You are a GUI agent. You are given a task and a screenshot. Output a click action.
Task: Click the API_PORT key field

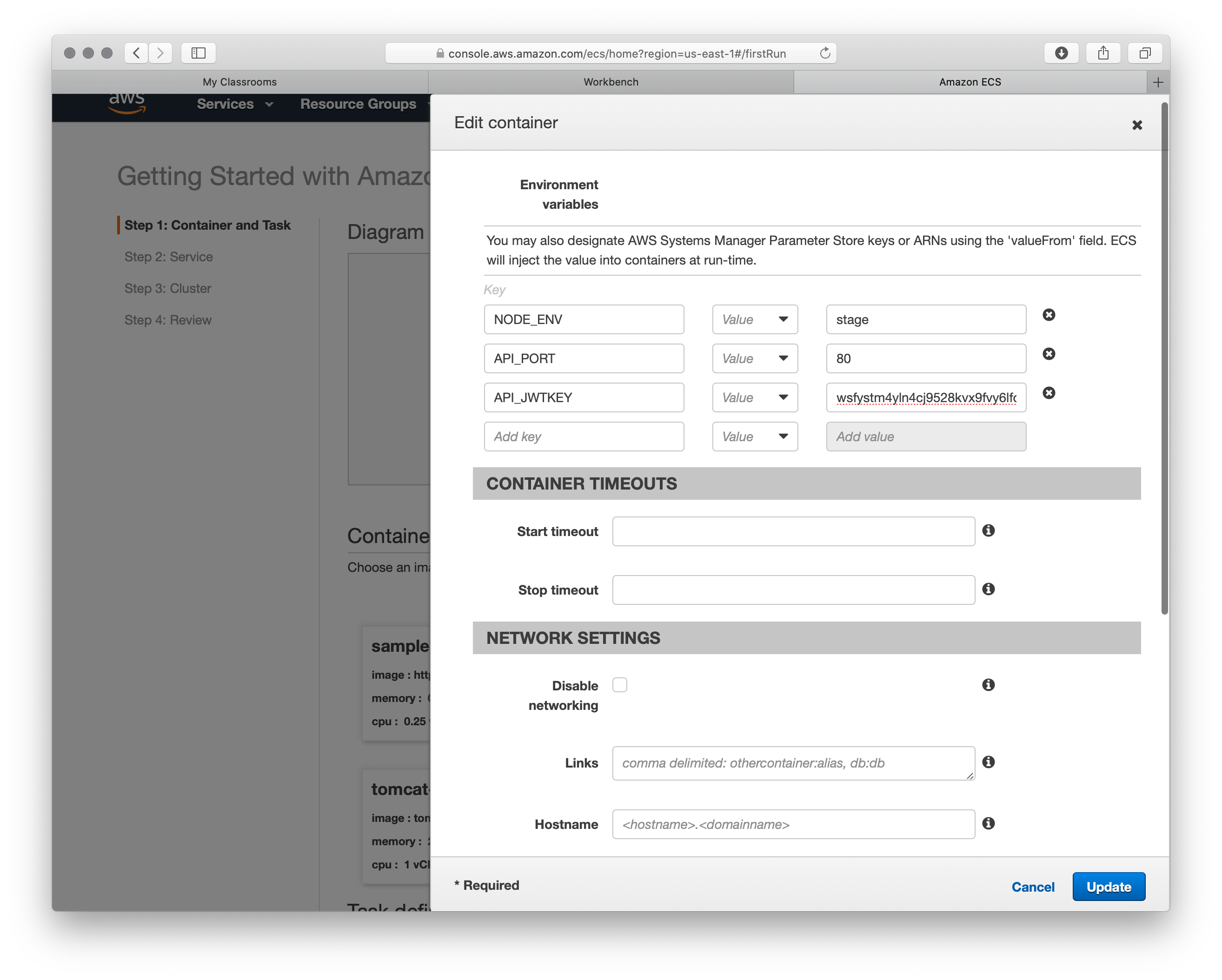click(584, 359)
